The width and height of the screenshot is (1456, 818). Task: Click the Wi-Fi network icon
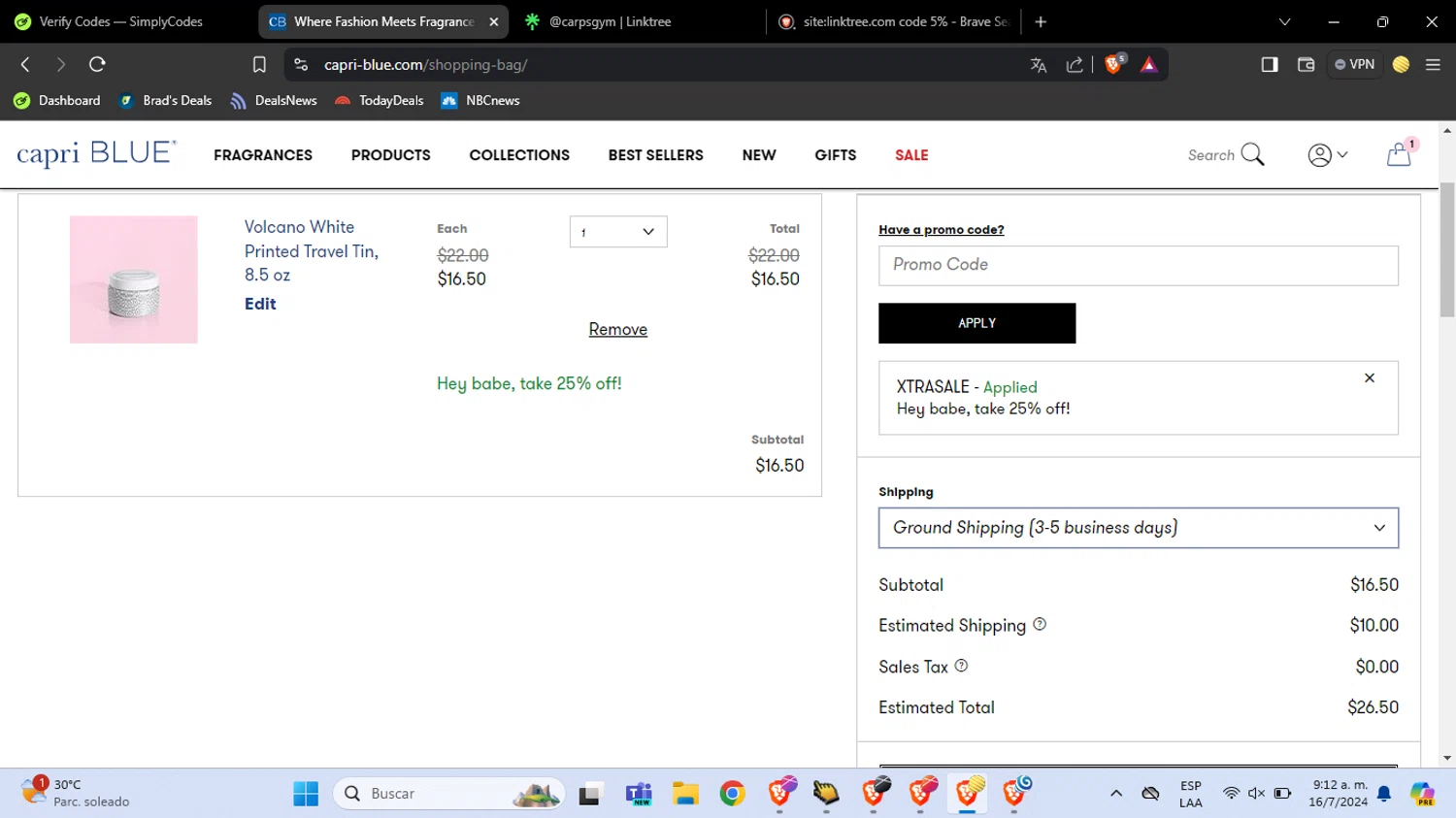pos(1231,794)
